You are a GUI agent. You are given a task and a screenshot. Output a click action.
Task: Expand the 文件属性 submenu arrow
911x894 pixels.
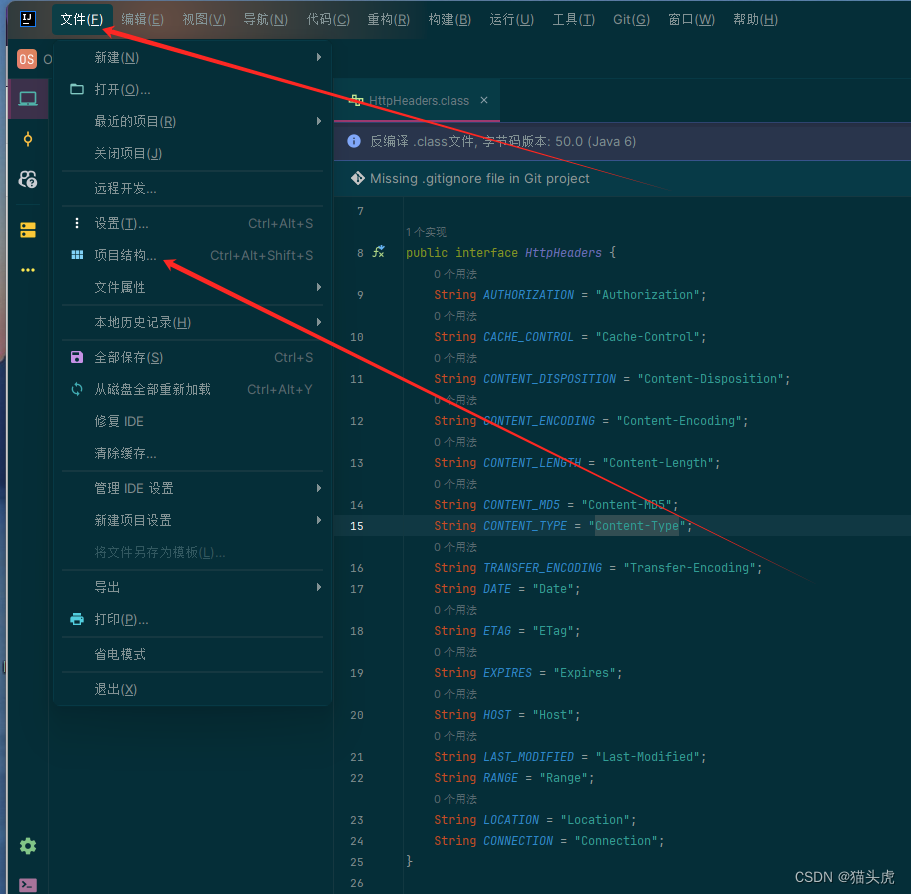318,287
